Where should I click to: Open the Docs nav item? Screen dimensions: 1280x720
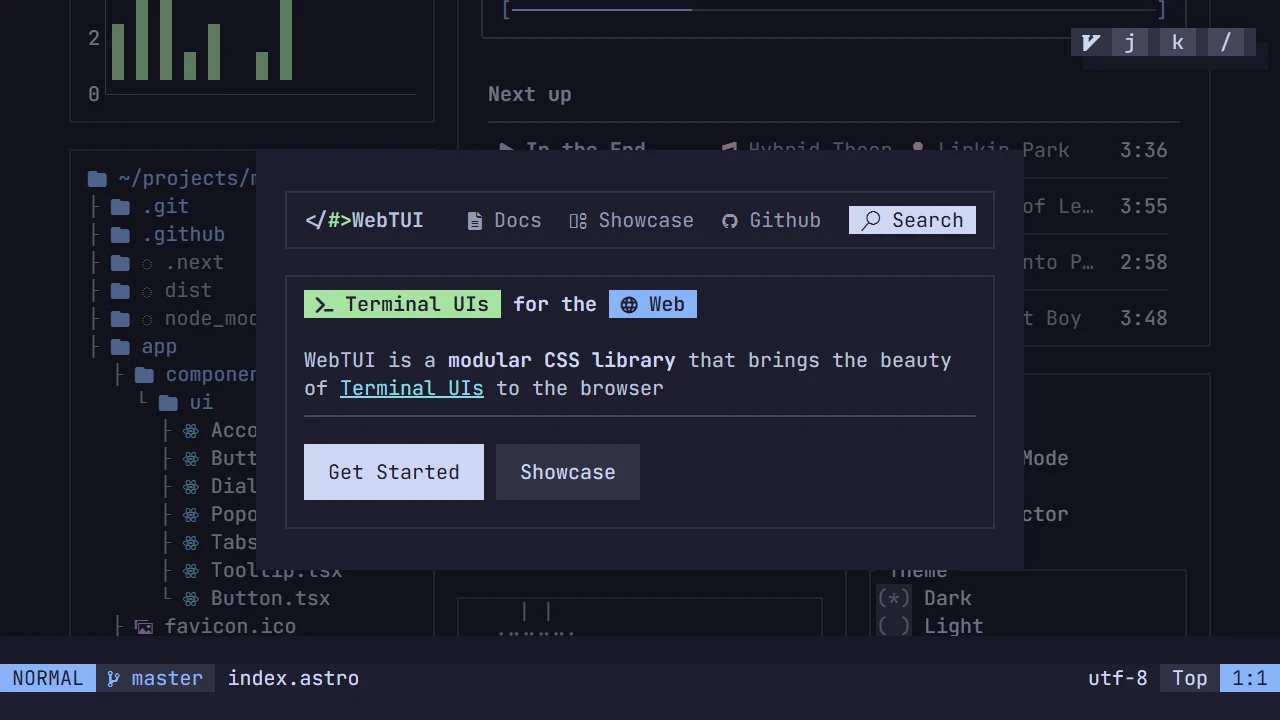point(517,220)
